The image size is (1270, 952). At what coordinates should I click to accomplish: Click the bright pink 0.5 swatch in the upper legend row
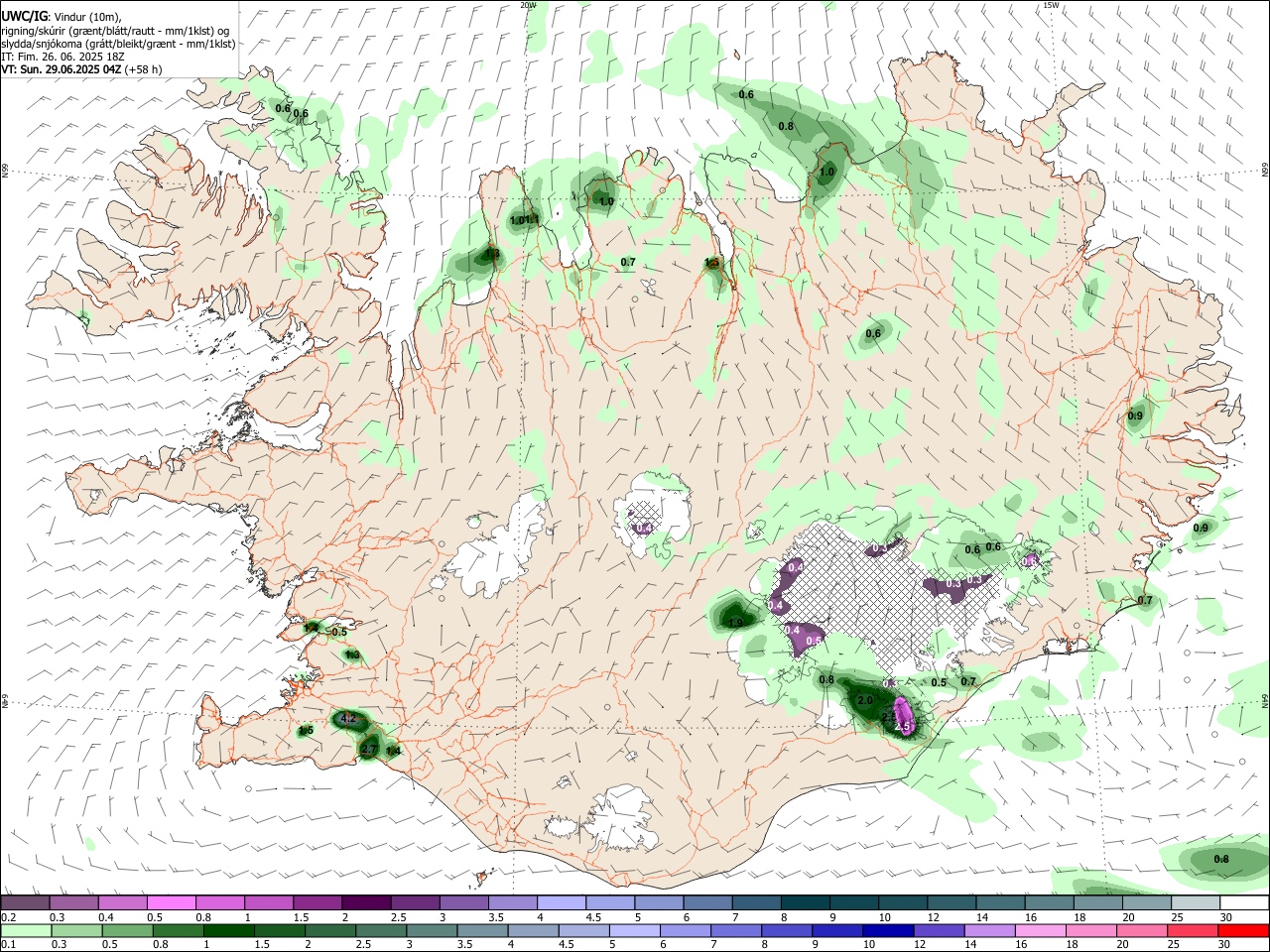pyautogui.click(x=171, y=902)
